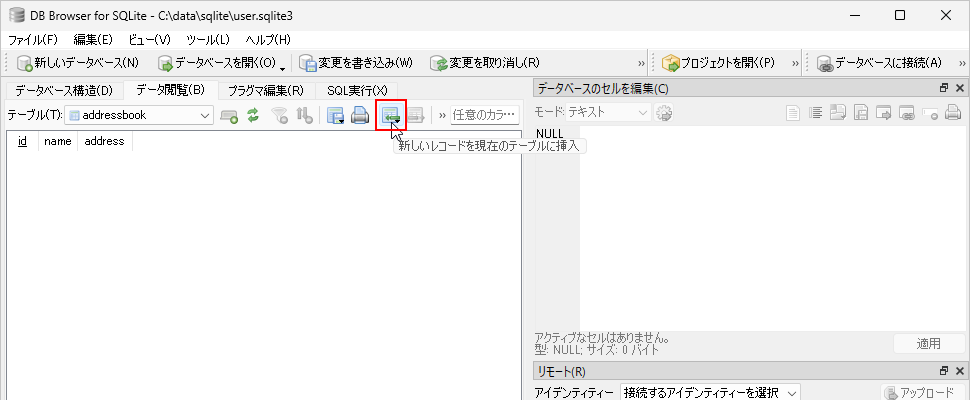Click Attach Database (データベースに接続) button

[880, 63]
